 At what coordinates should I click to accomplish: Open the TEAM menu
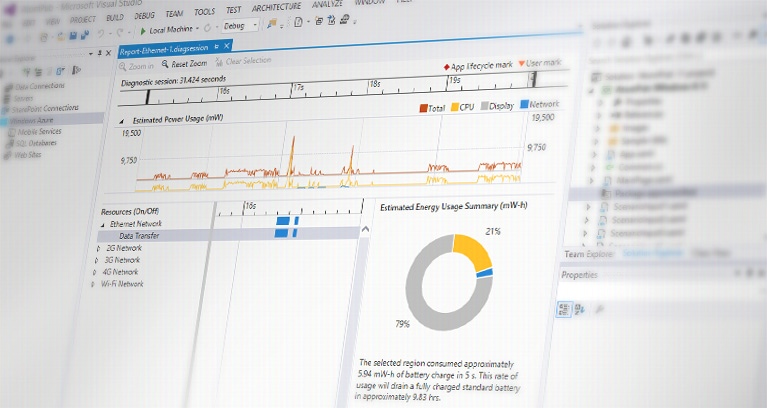pyautogui.click(x=174, y=14)
